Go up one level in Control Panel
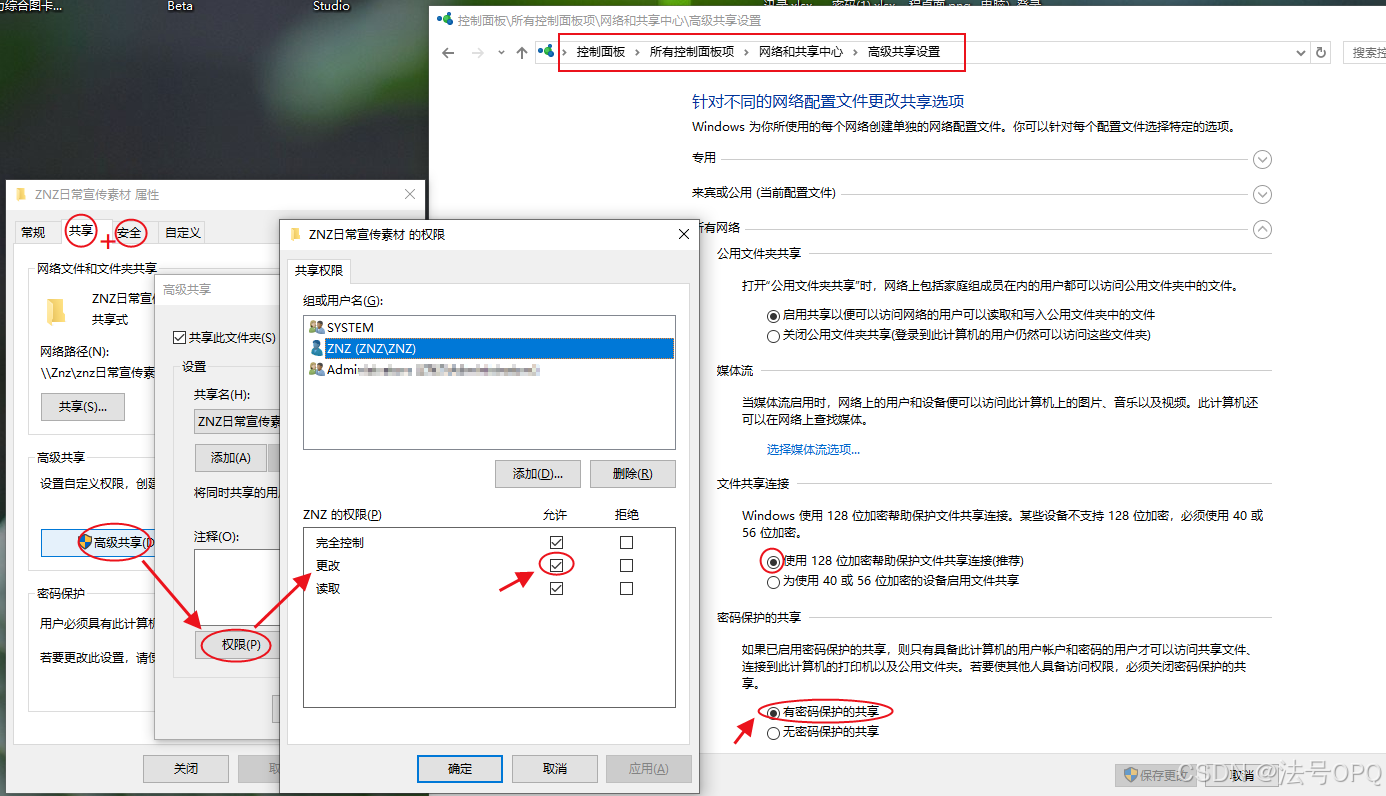Image resolution: width=1386 pixels, height=796 pixels. pos(521,53)
